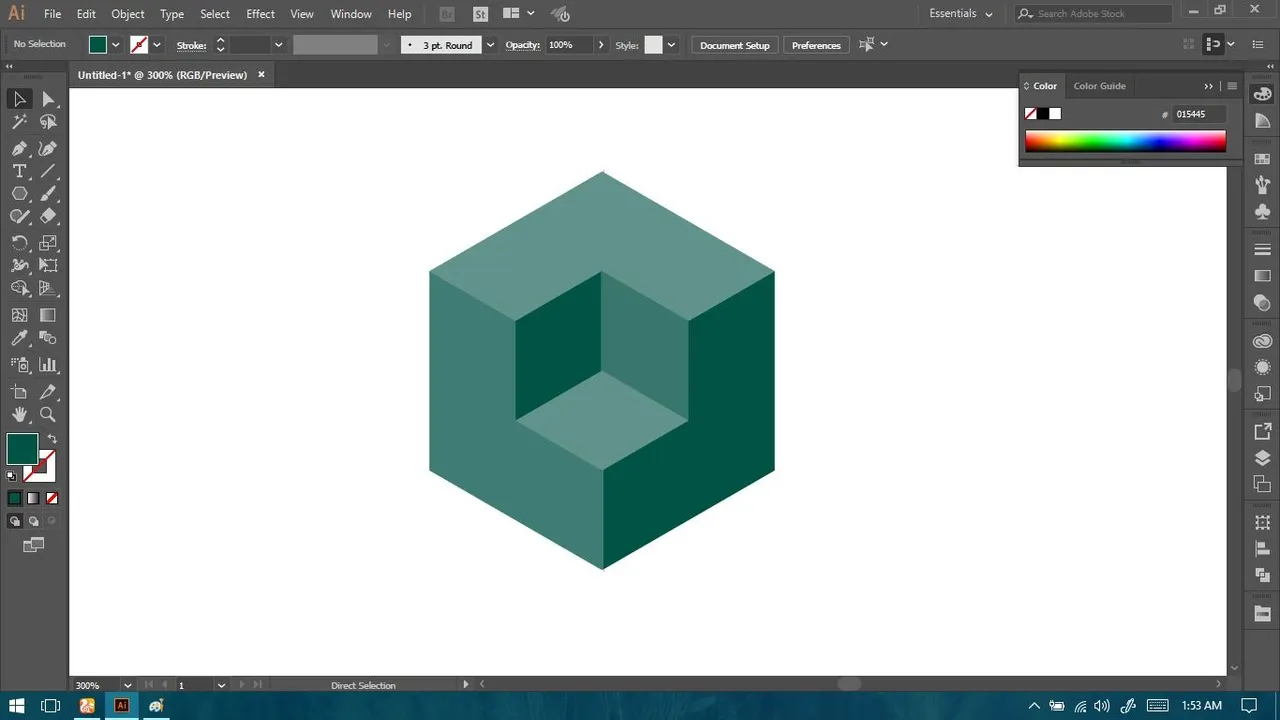Select the Polygon shape tool
The height and width of the screenshot is (720, 1280).
(x=19, y=194)
